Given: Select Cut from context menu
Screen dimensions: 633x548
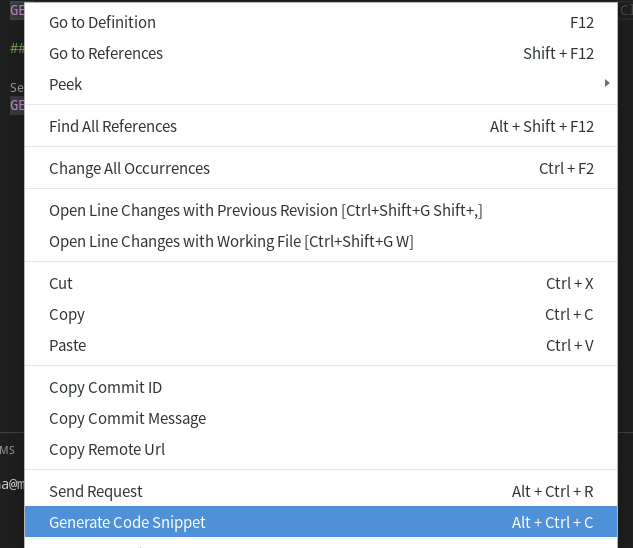Looking at the screenshot, I should (321, 283).
